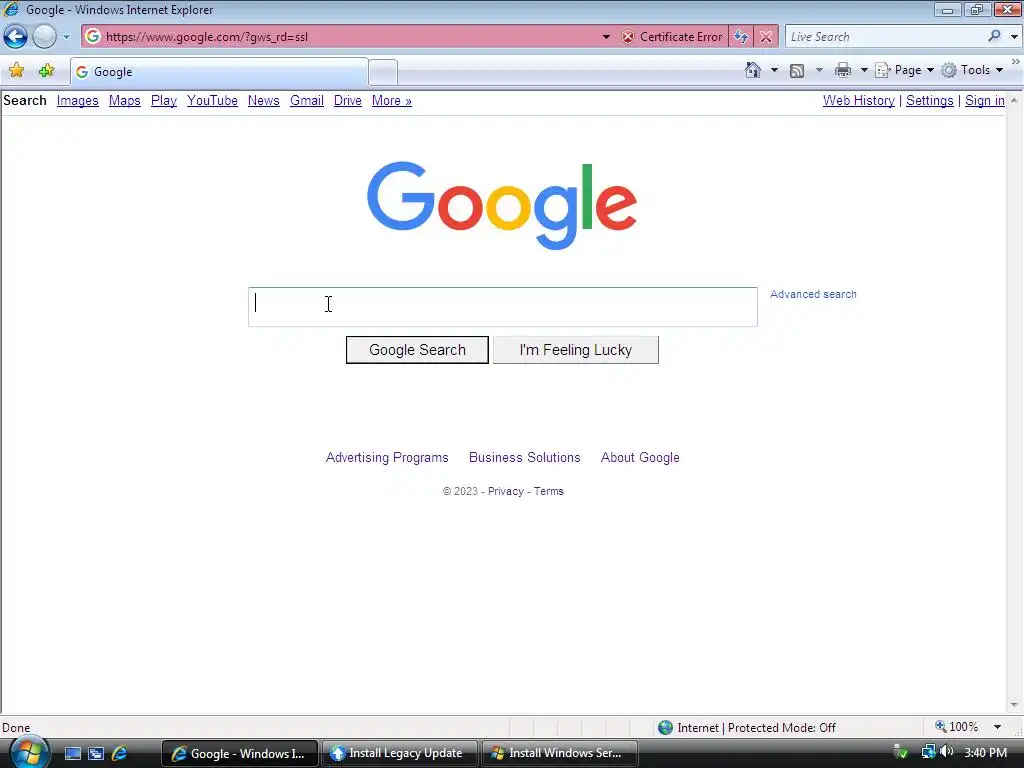This screenshot has height=768, width=1024.
Task: Open the Drive link
Action: (x=347, y=101)
